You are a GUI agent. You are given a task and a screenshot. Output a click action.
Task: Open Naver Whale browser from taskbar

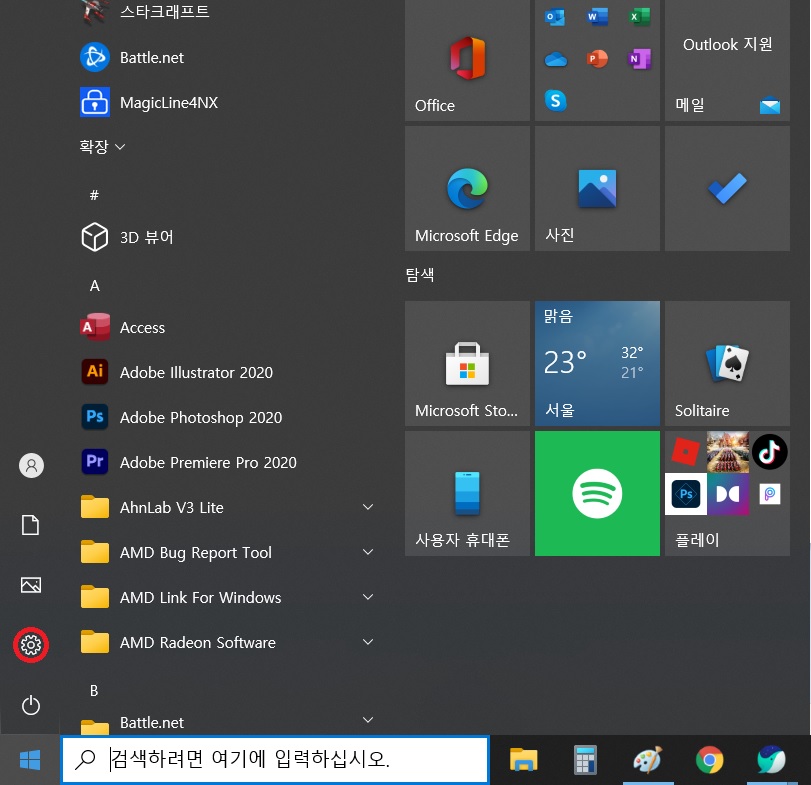pos(771,760)
